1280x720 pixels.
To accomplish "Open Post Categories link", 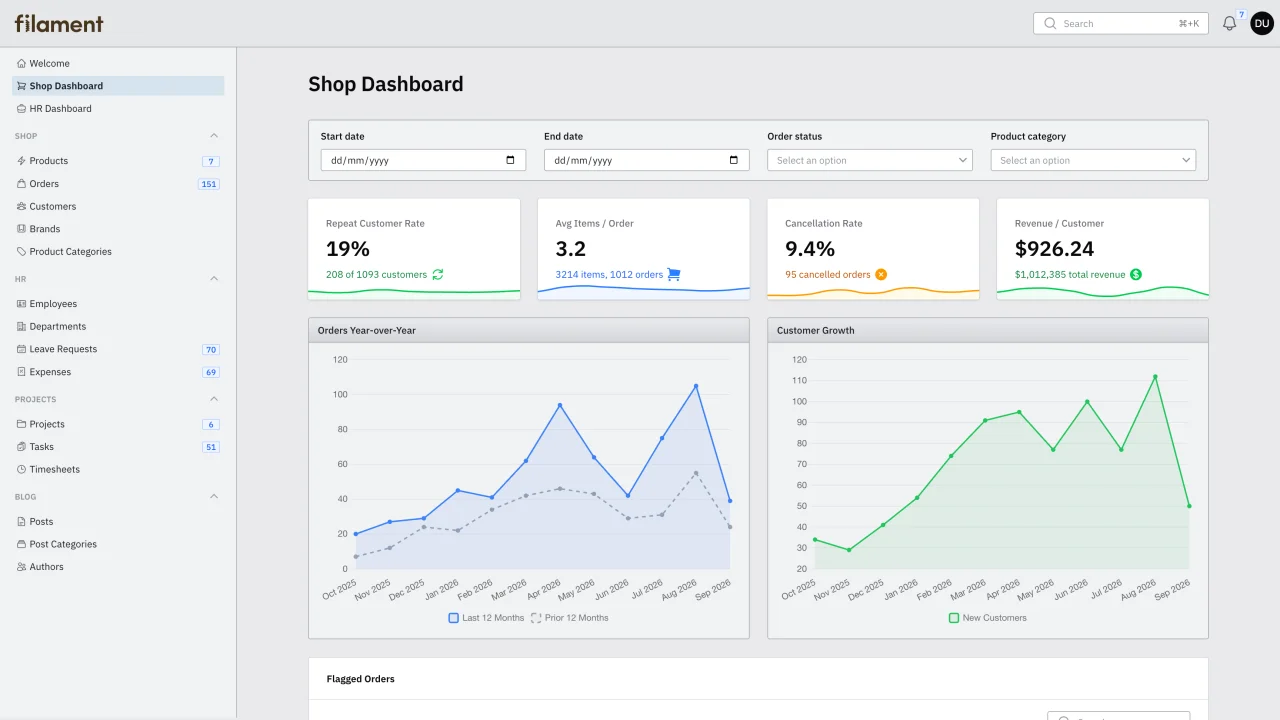I will 118,544.
